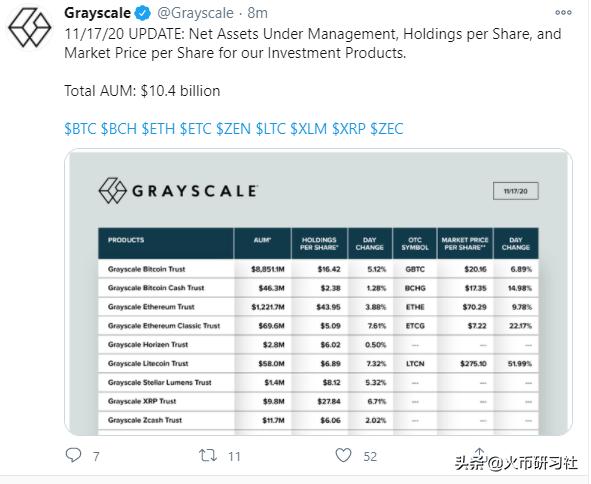The image size is (591, 484).
Task: Click the blue verified badge icon
Action: 142,14
